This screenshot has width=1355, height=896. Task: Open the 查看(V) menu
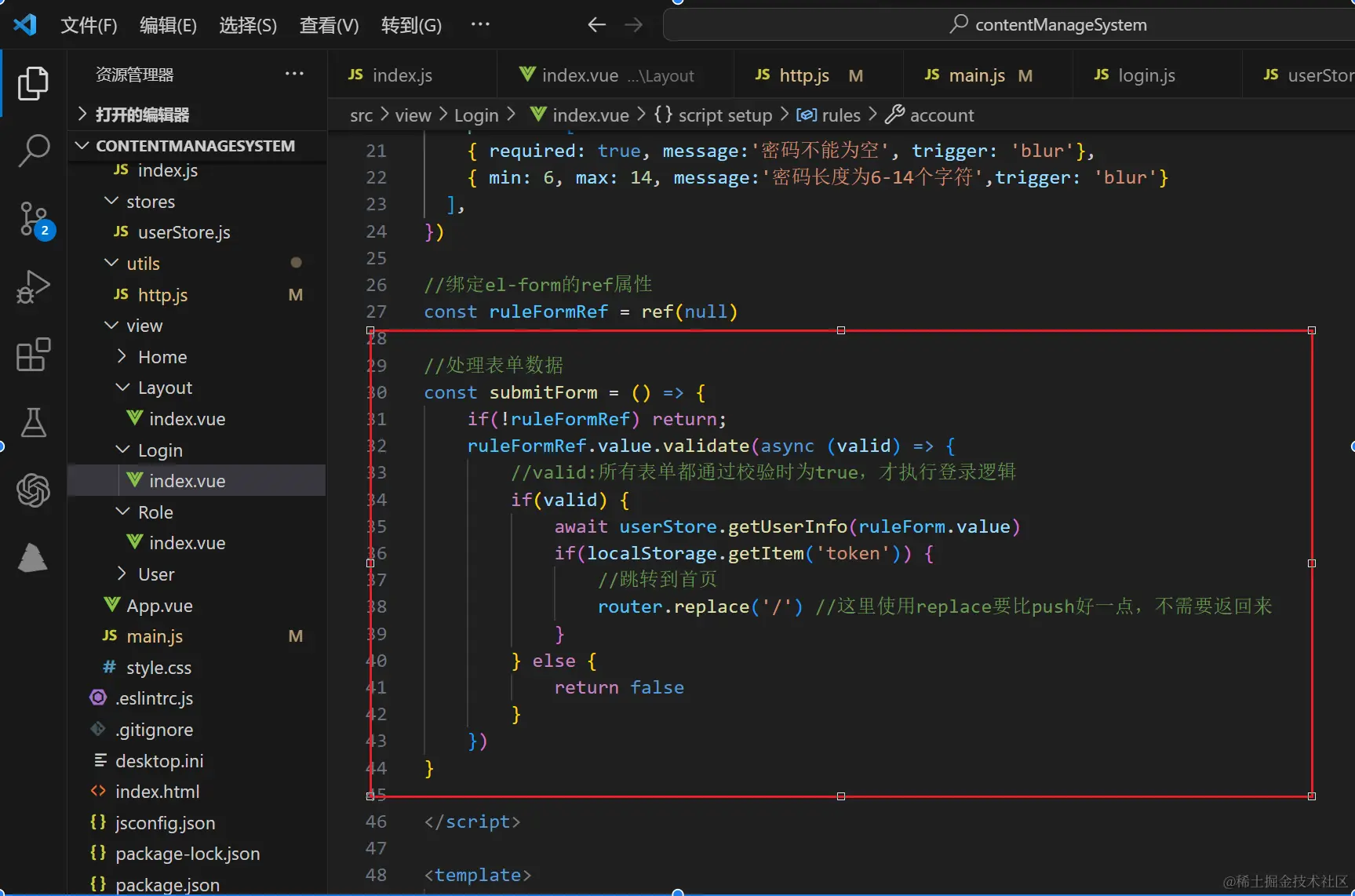pyautogui.click(x=329, y=25)
